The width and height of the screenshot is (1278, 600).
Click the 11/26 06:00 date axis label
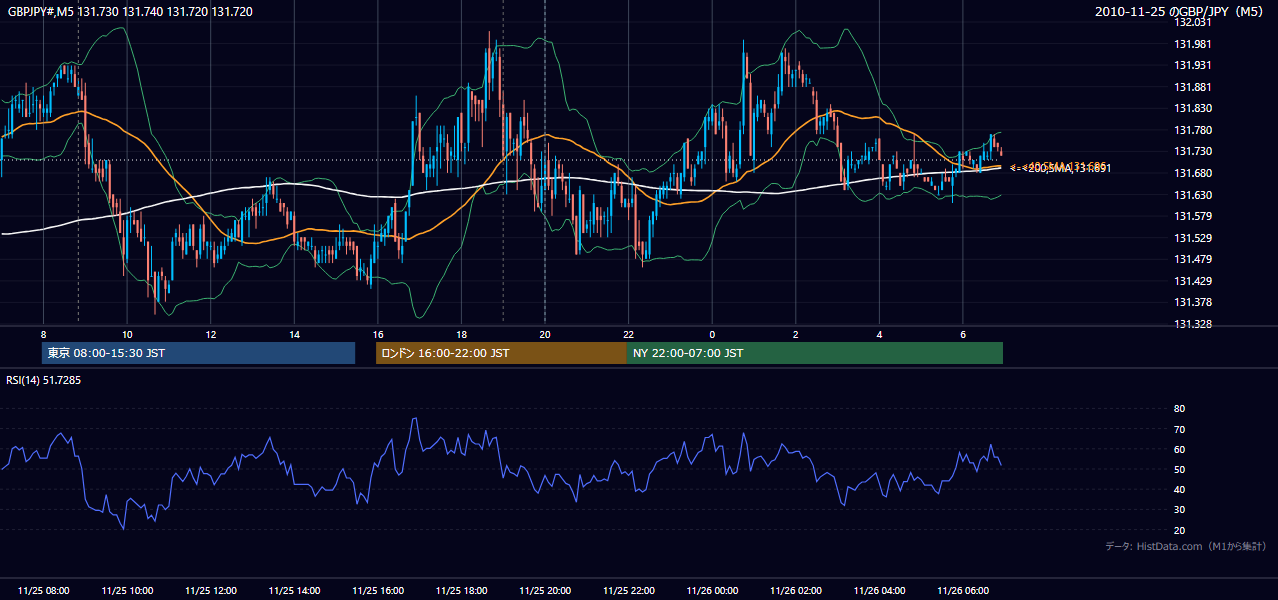963,590
